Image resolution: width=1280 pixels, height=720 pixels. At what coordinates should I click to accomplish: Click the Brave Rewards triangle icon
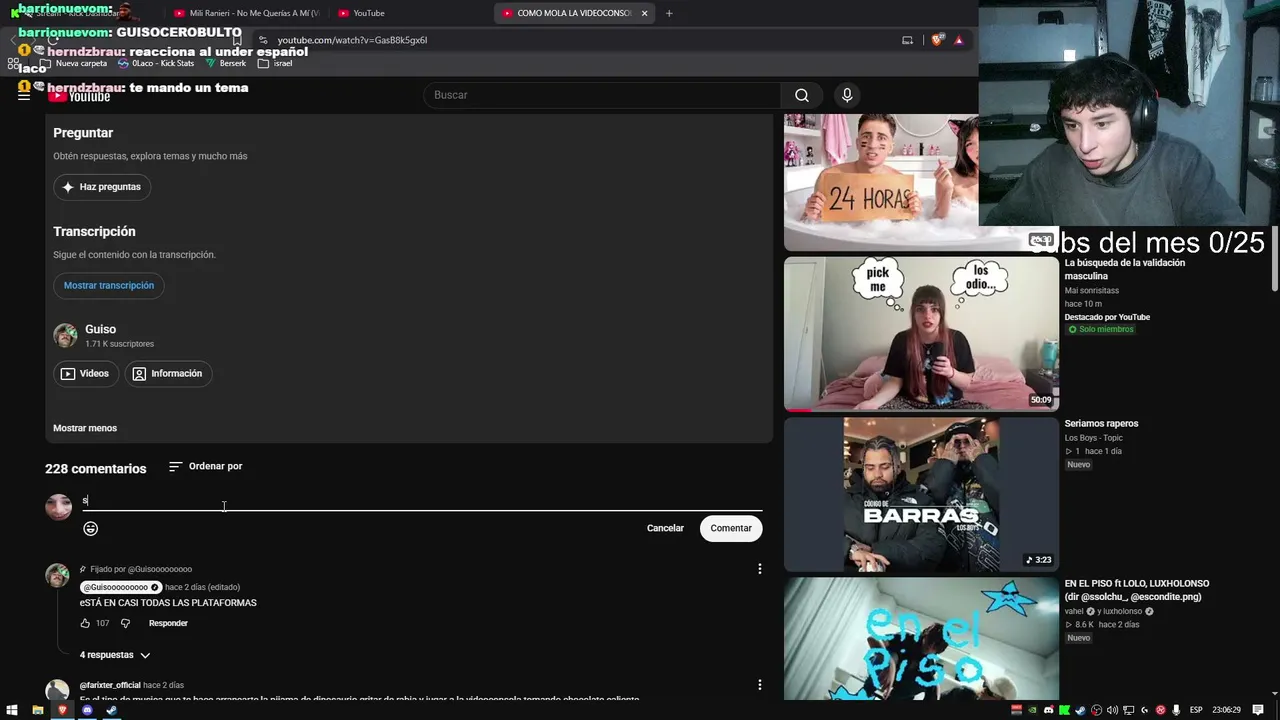[958, 40]
